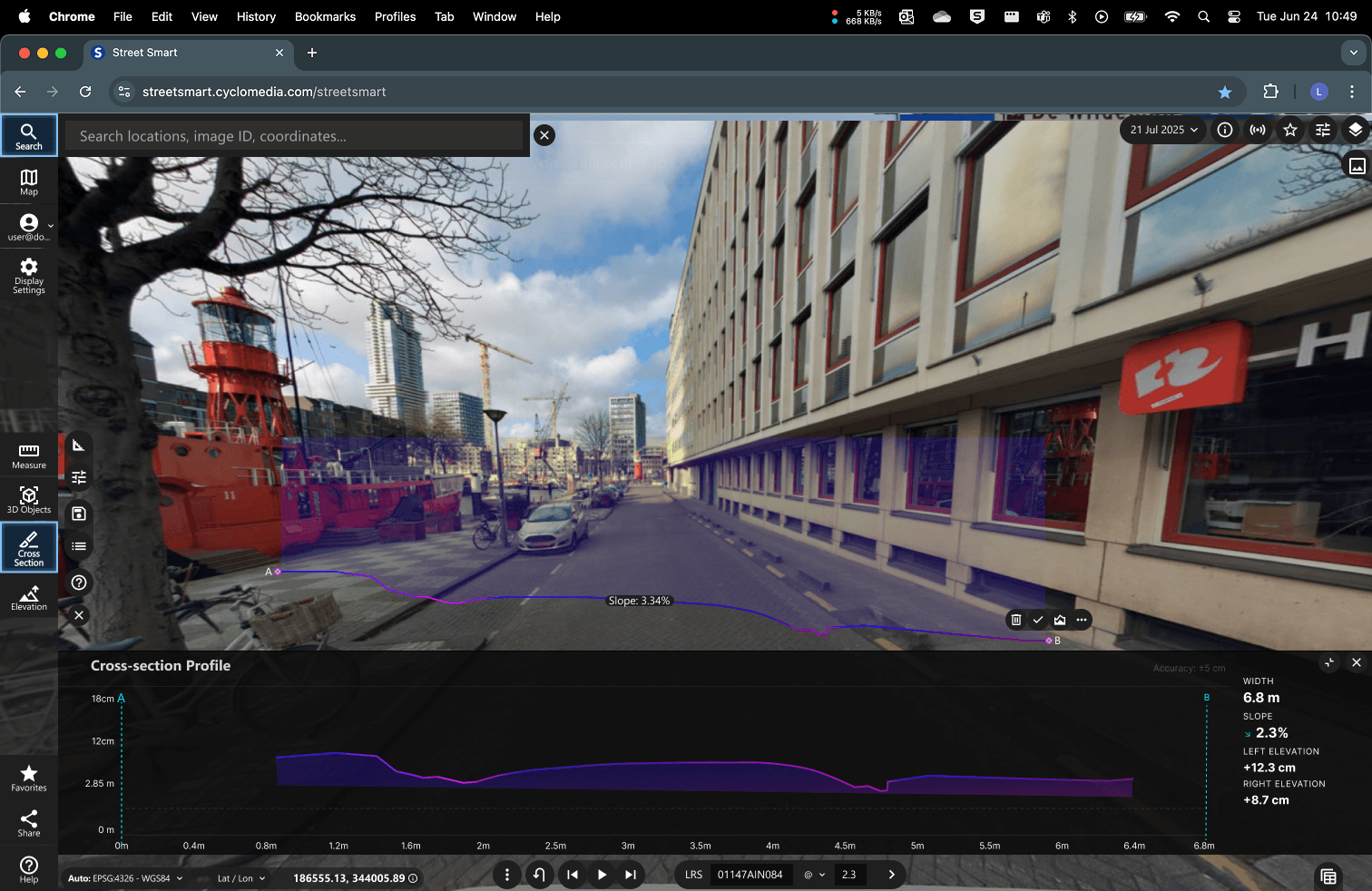Click the Share button in sidebar
Screen dimensions: 1372x891
[x=29, y=823]
